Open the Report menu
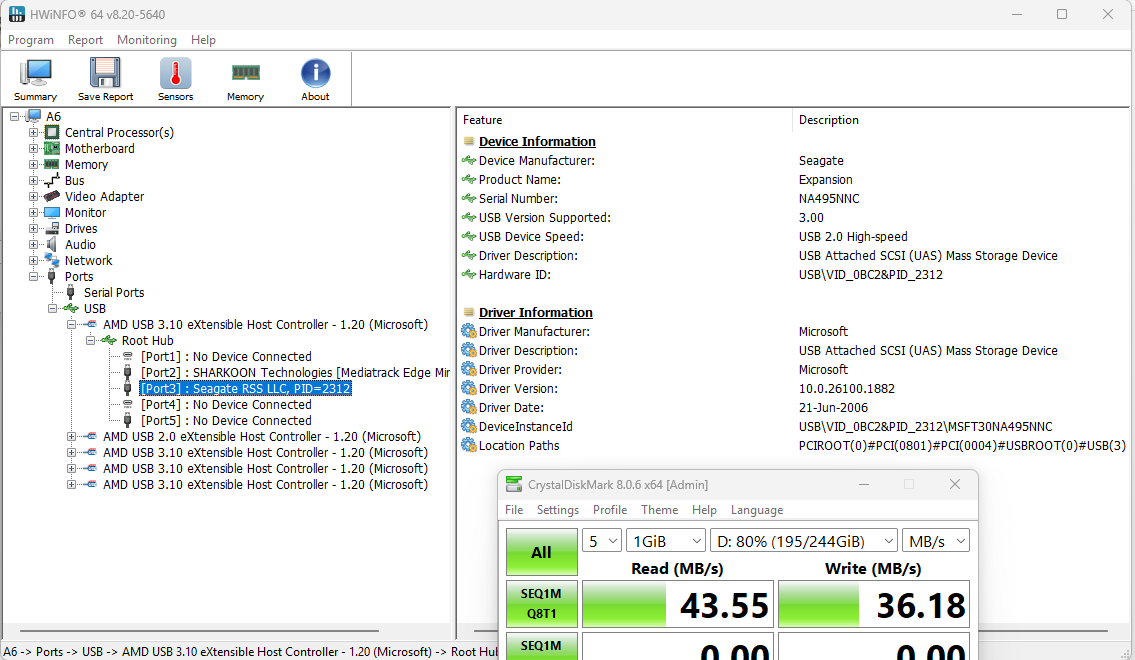Viewport: 1135px width, 660px height. [x=85, y=40]
